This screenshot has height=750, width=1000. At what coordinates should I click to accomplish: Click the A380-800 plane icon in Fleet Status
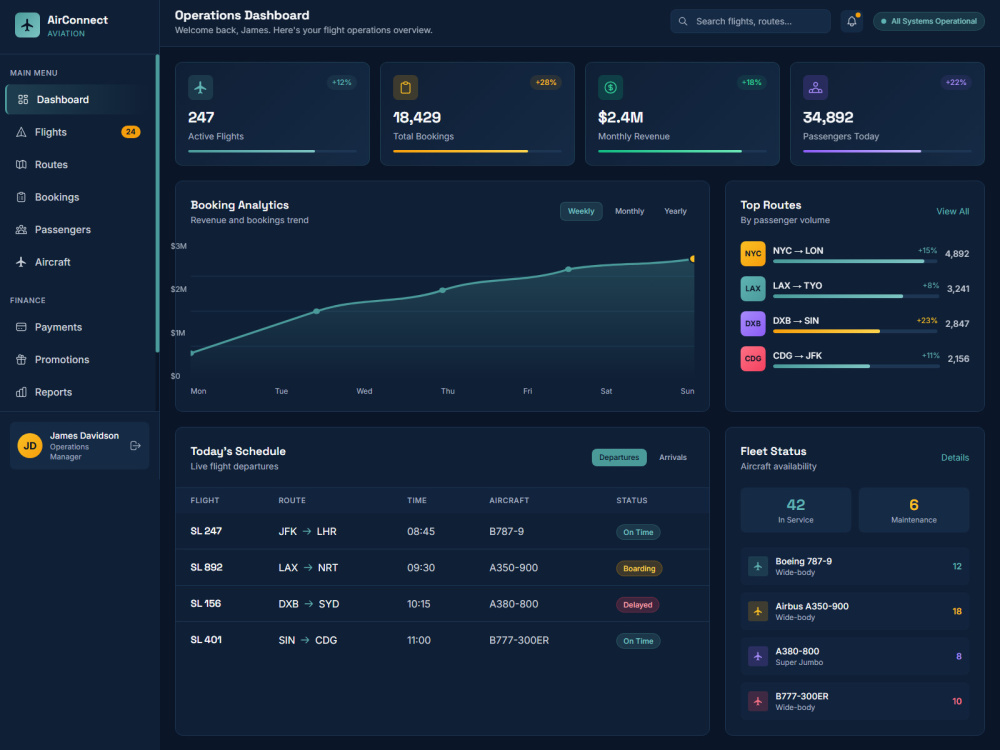click(758, 656)
